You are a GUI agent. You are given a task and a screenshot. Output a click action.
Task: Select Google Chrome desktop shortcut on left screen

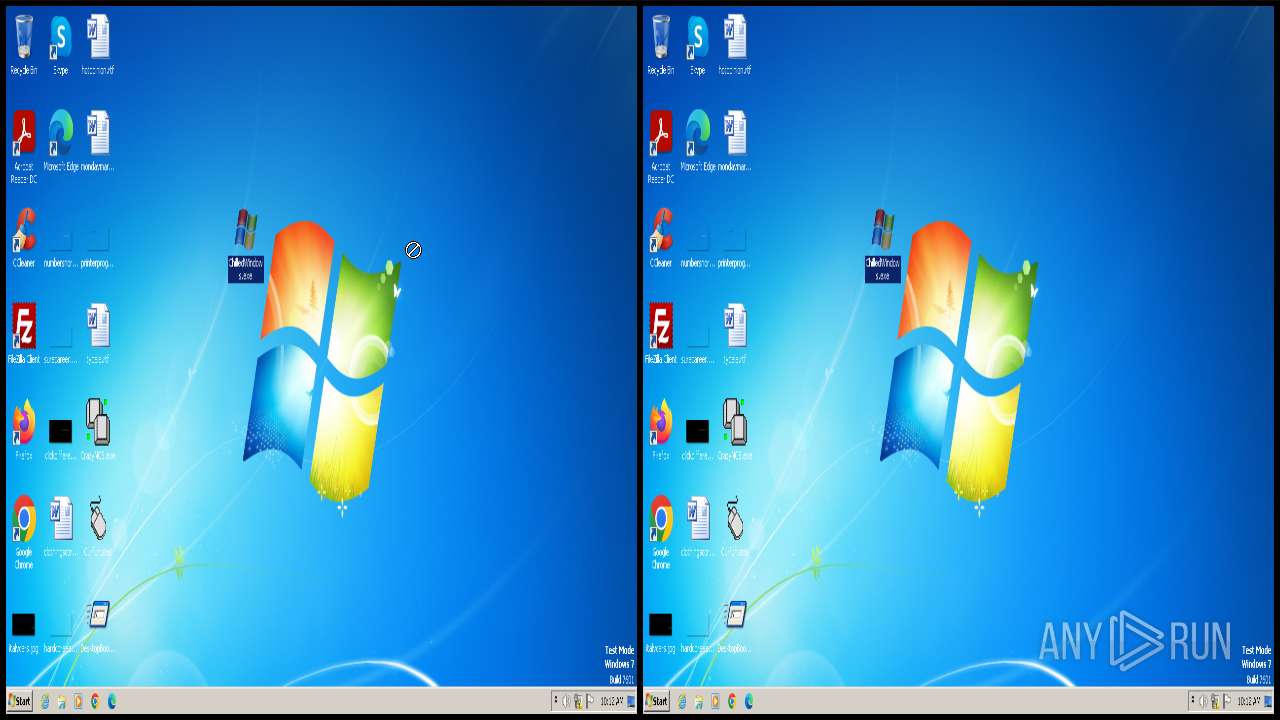[x=24, y=531]
